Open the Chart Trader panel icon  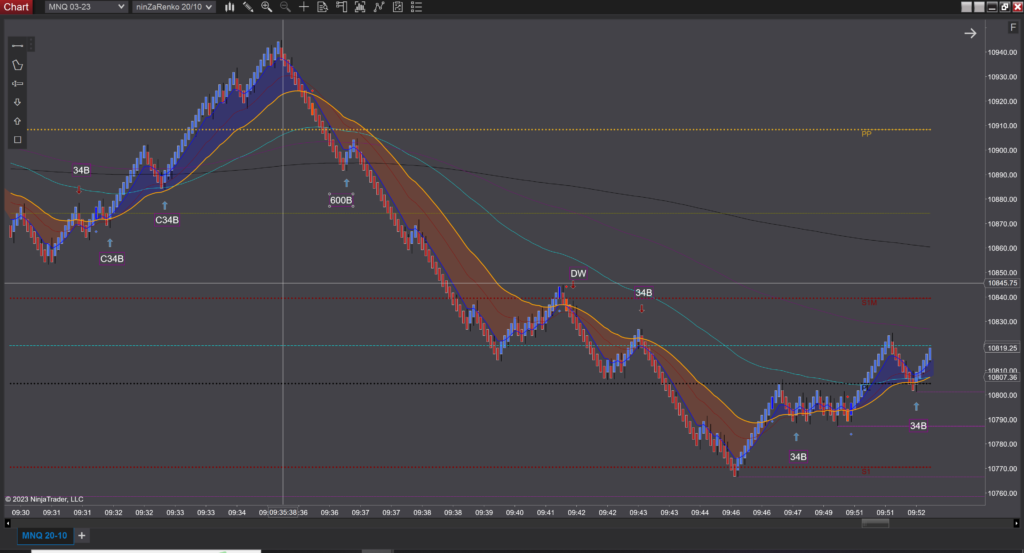(x=342, y=7)
